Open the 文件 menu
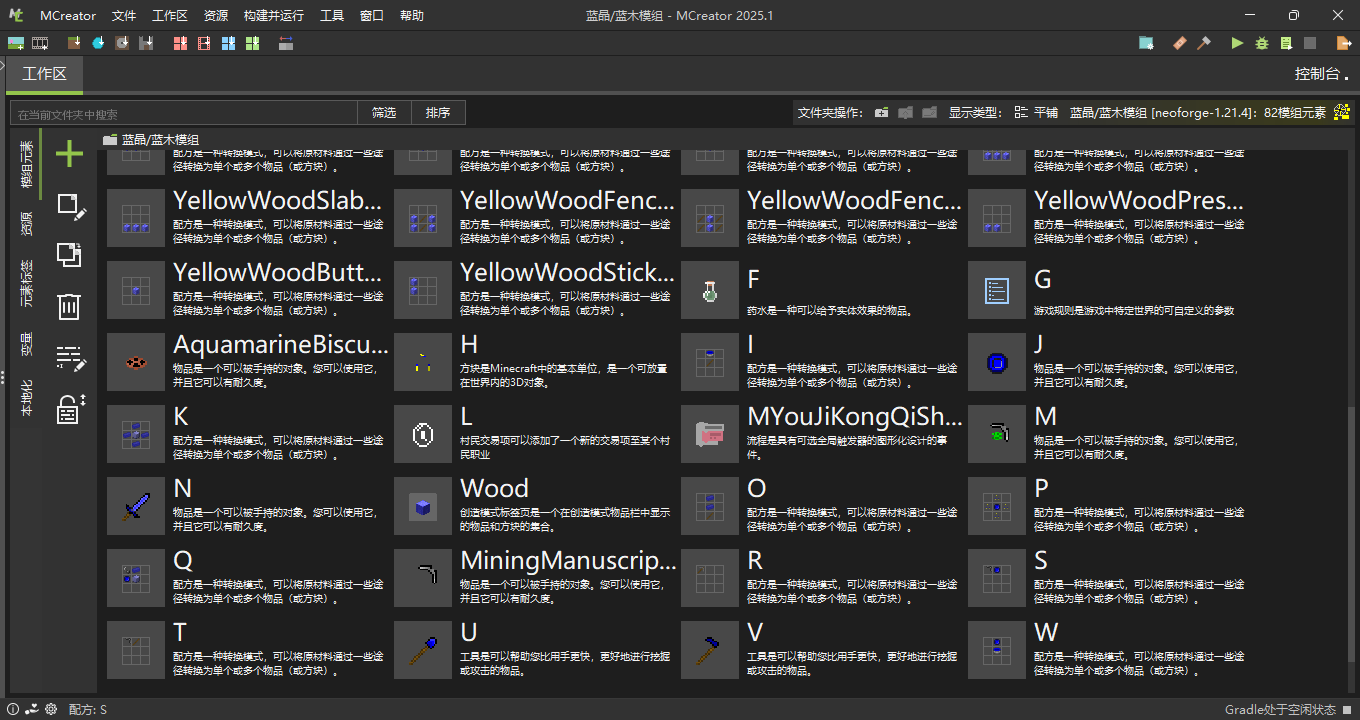The image size is (1360, 720). 124,15
